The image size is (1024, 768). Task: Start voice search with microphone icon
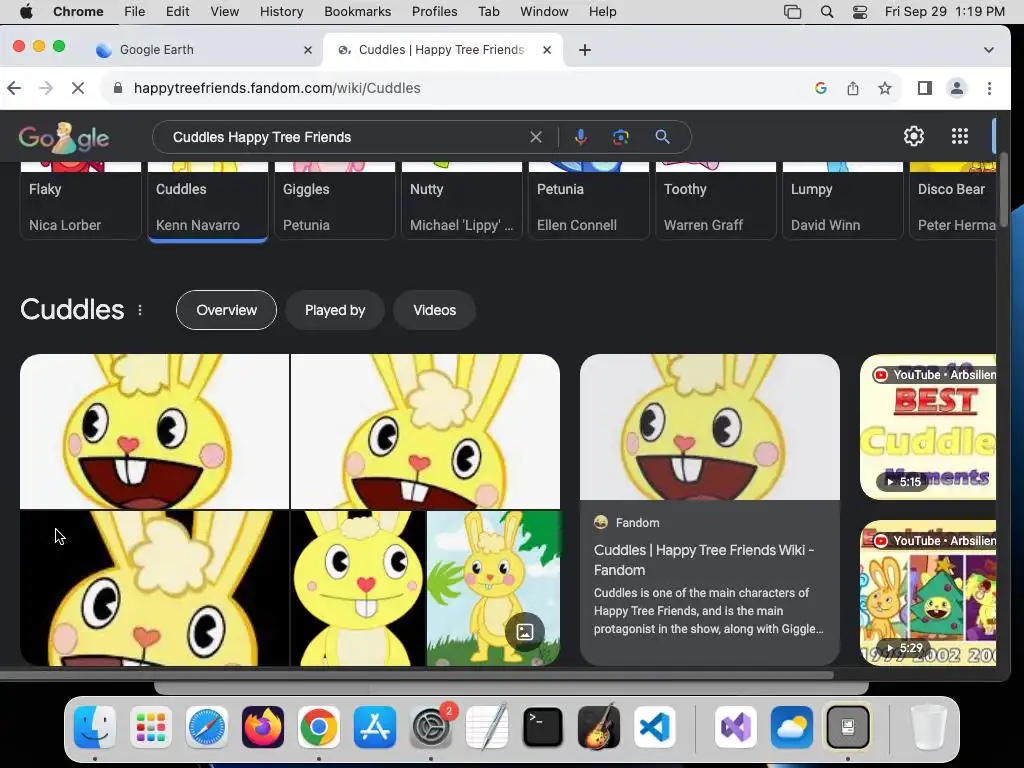coord(581,137)
